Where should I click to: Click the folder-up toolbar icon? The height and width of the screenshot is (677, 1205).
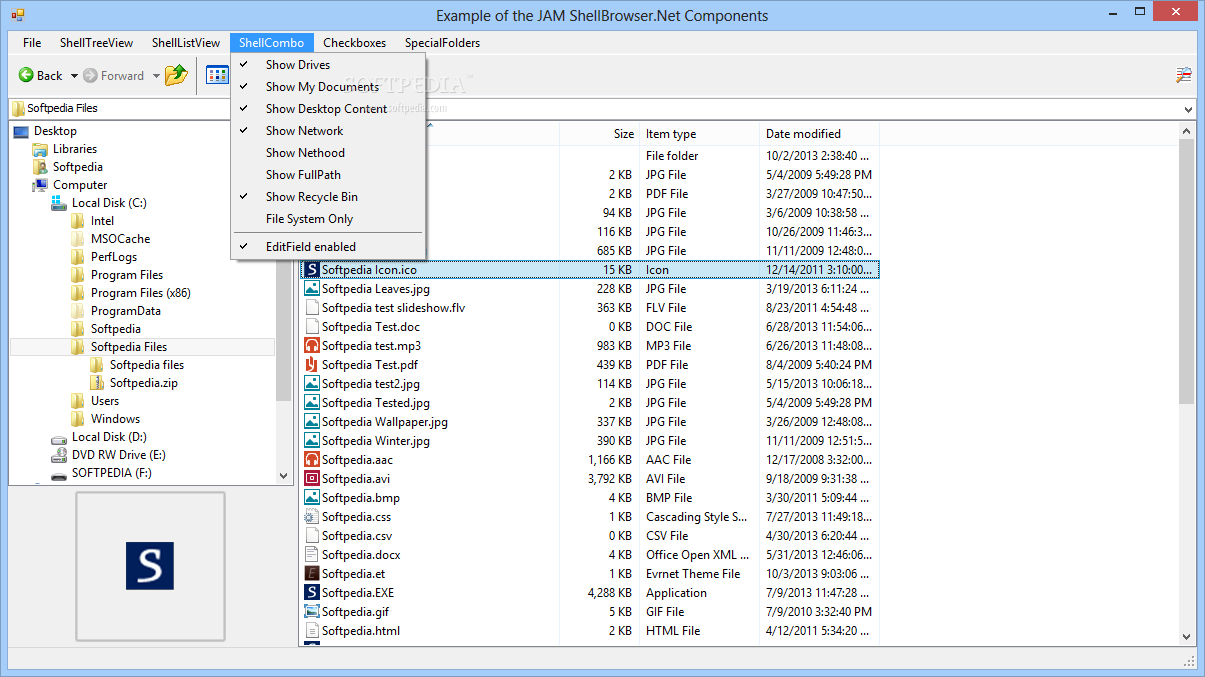pyautogui.click(x=176, y=75)
